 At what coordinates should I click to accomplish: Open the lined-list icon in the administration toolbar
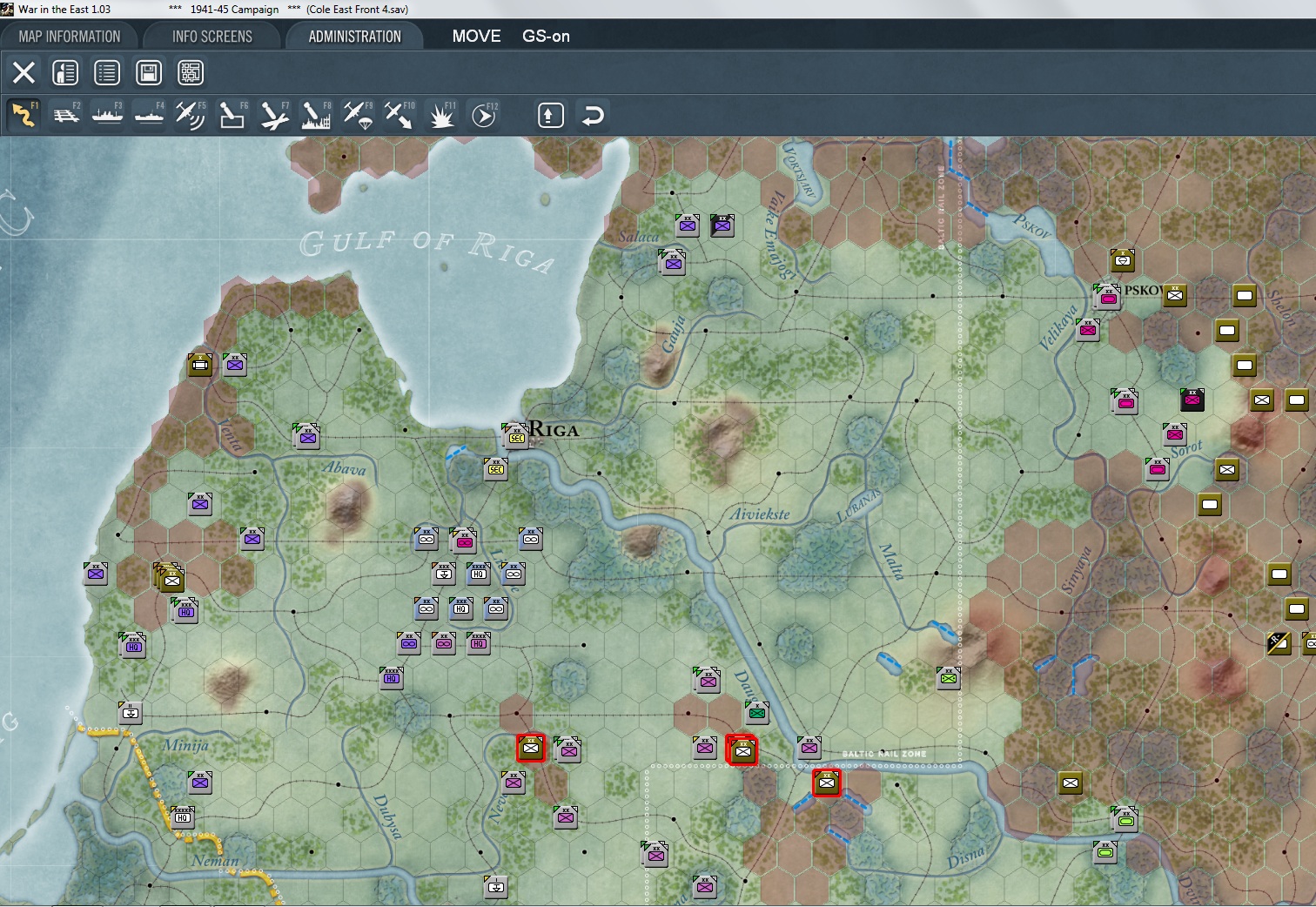(x=107, y=72)
